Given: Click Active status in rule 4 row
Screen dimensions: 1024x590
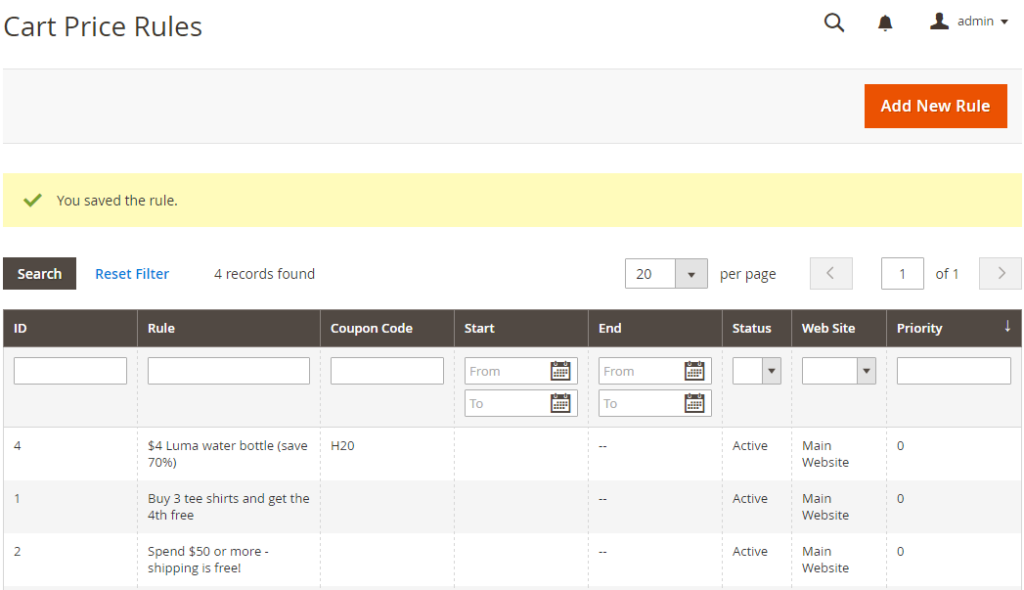Looking at the screenshot, I should click(750, 446).
